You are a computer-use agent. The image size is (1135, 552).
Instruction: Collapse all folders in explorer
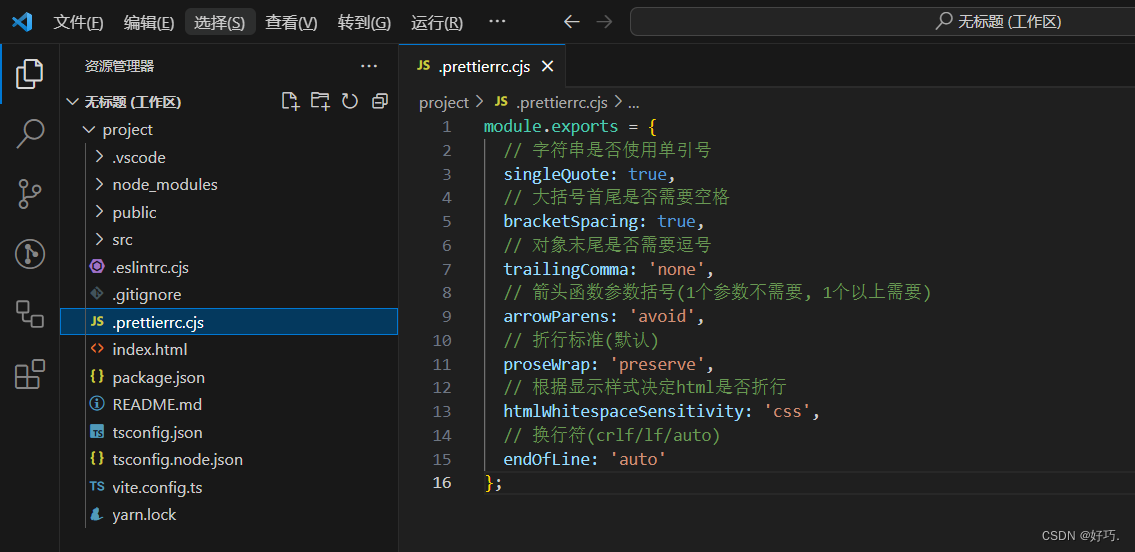click(x=380, y=101)
